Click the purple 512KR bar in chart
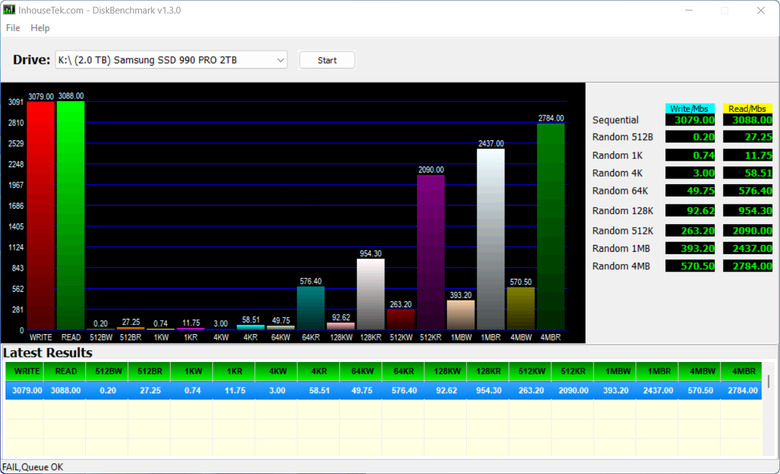 431,252
